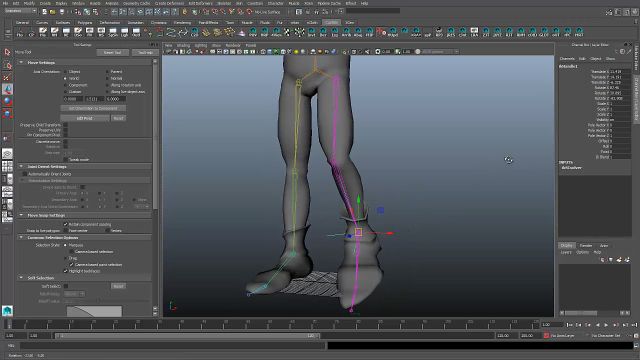This screenshot has height=360, width=640.
Task: Open the viewport Shading menu
Action: click(x=183, y=45)
